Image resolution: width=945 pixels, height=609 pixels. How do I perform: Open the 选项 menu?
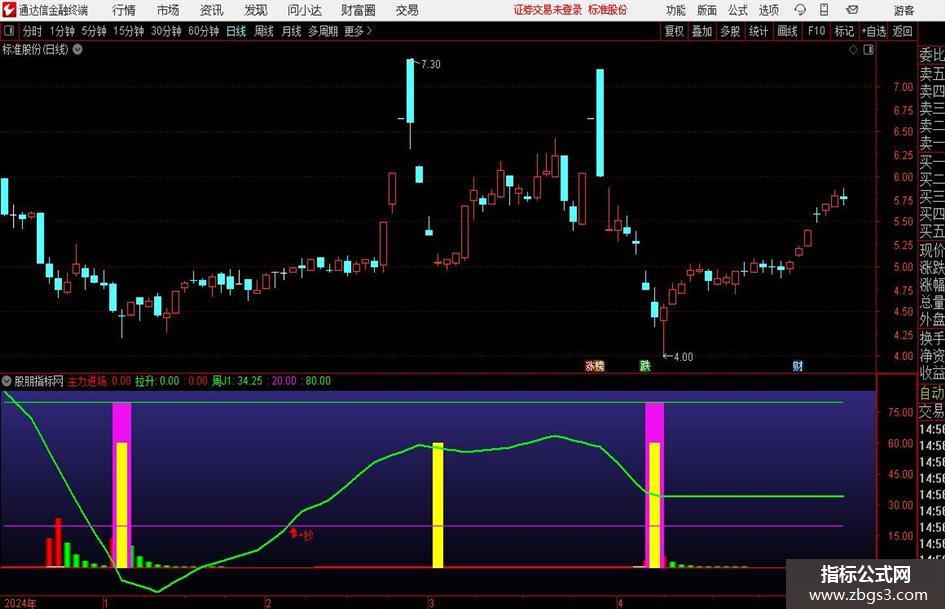click(x=768, y=10)
